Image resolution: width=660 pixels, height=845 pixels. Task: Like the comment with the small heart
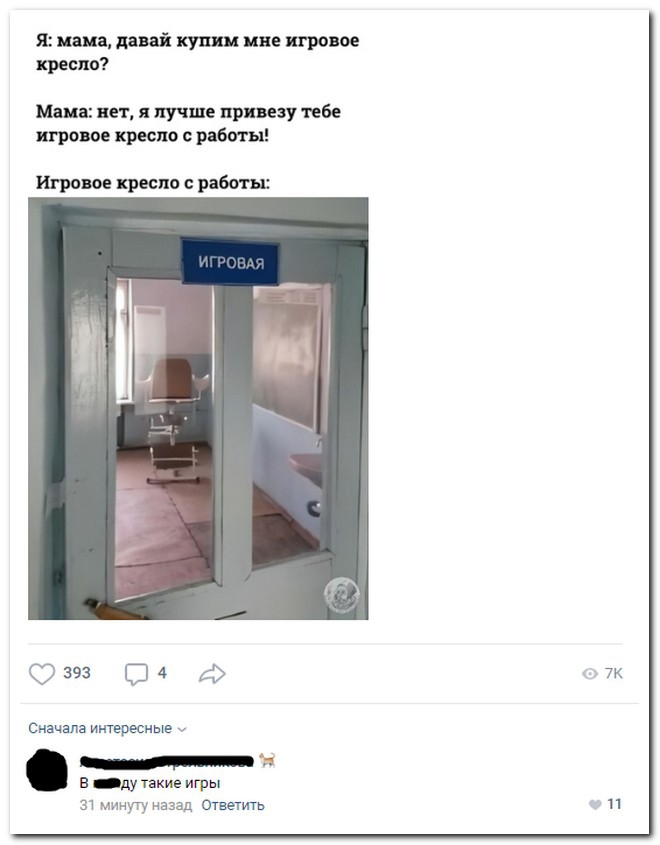coord(595,805)
